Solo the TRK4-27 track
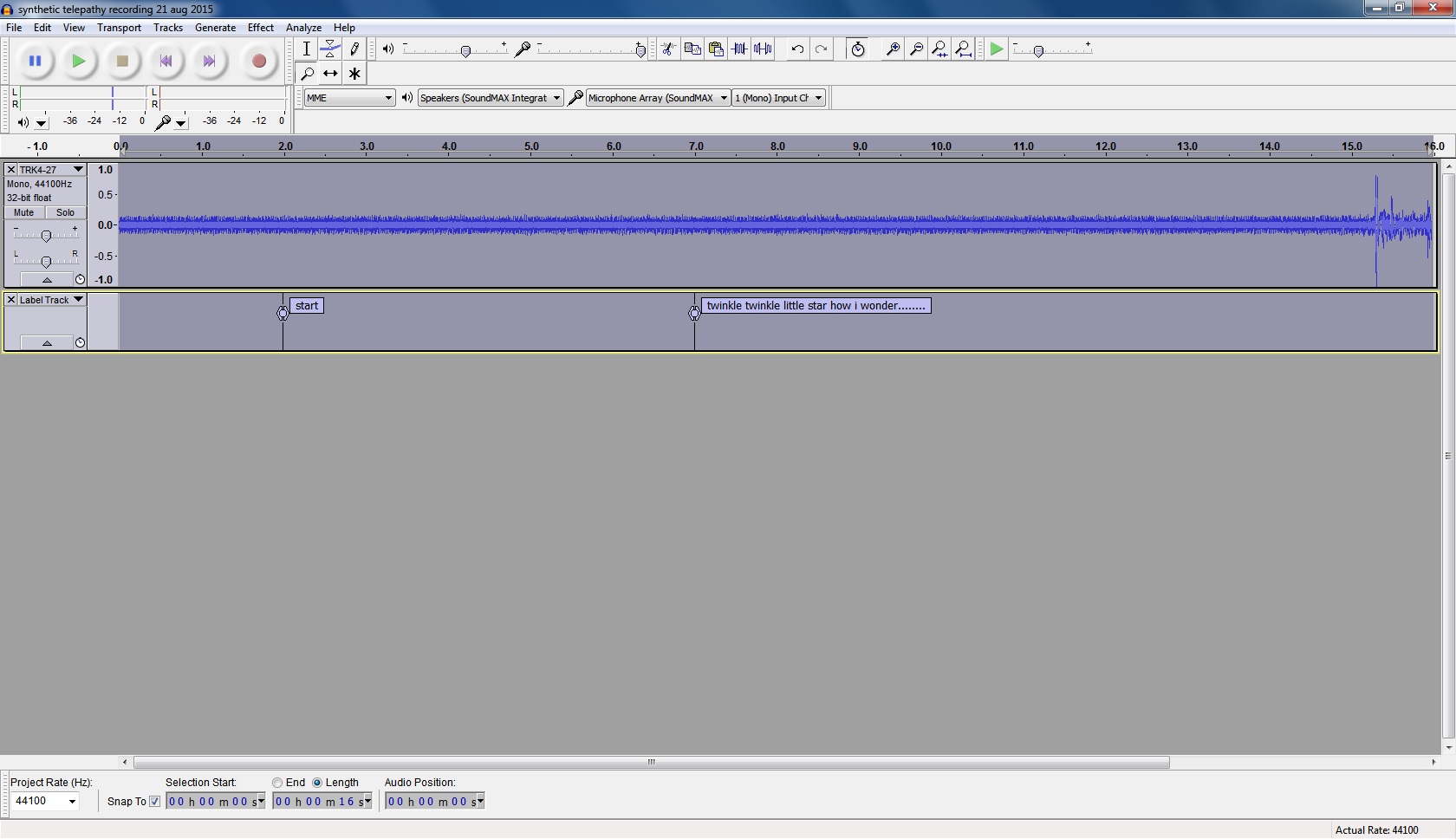This screenshot has height=839, width=1456. click(66, 213)
